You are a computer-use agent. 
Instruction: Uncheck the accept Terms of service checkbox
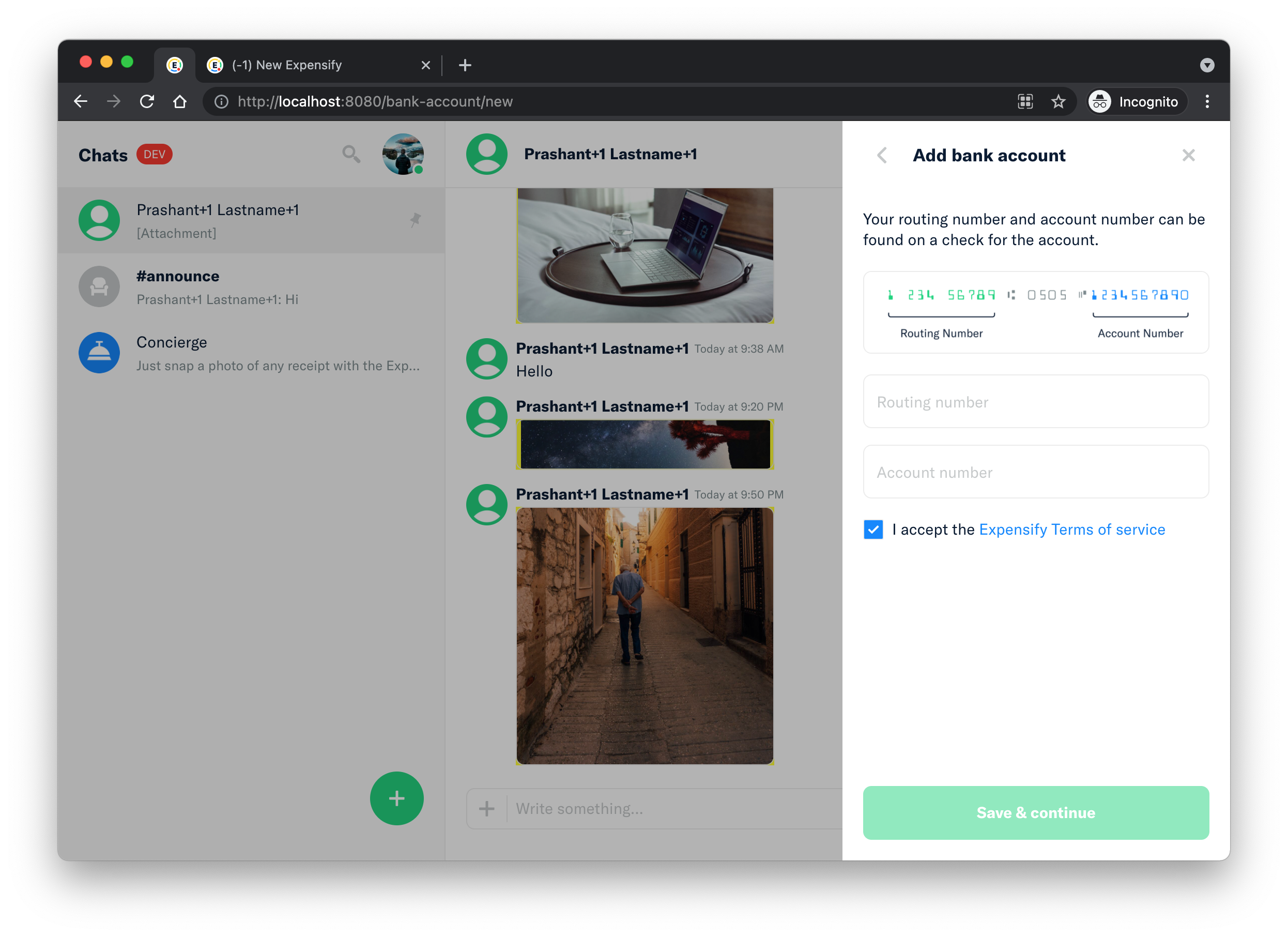click(x=873, y=530)
